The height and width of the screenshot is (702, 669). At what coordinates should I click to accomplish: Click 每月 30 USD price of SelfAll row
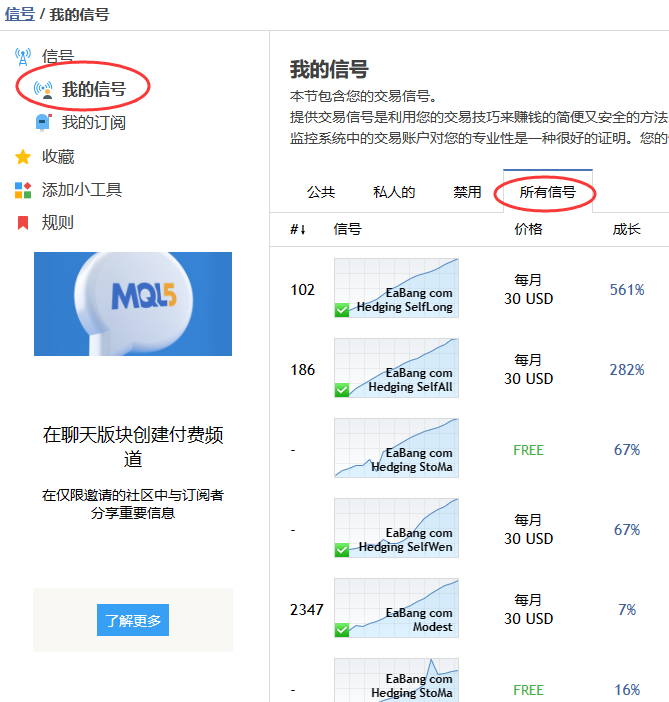528,370
